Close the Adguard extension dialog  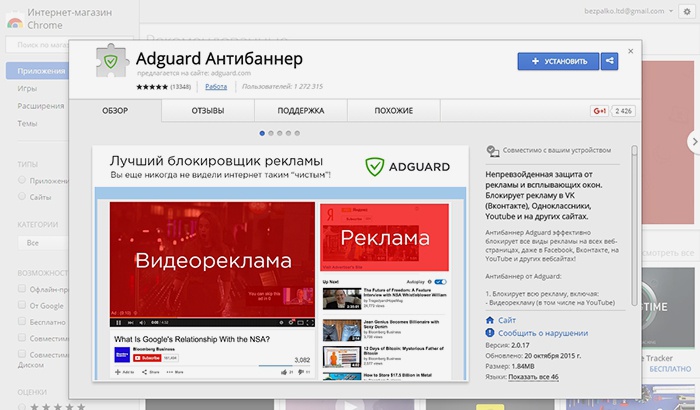point(630,51)
